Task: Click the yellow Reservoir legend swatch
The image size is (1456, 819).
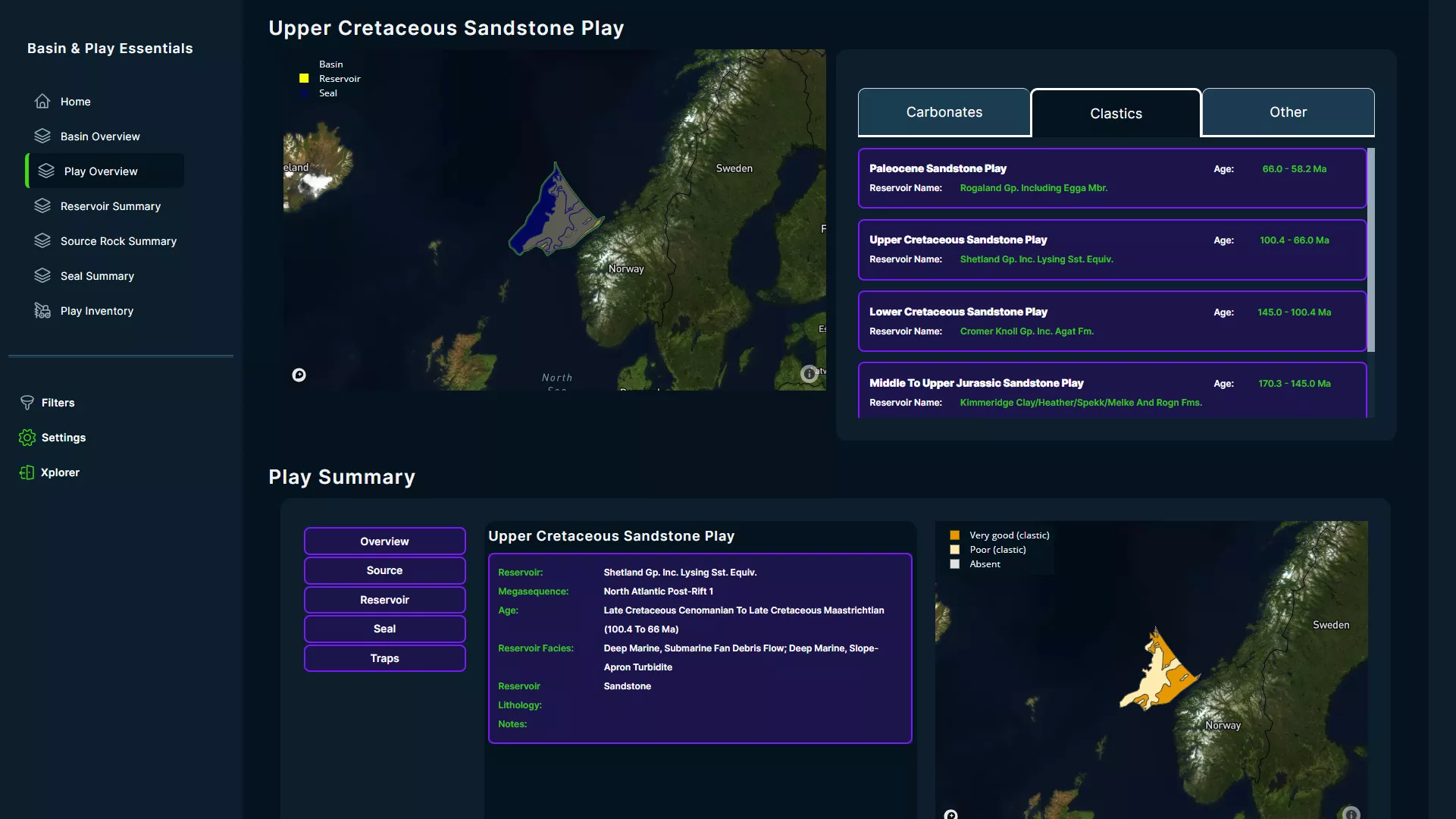Action: pyautogui.click(x=304, y=79)
